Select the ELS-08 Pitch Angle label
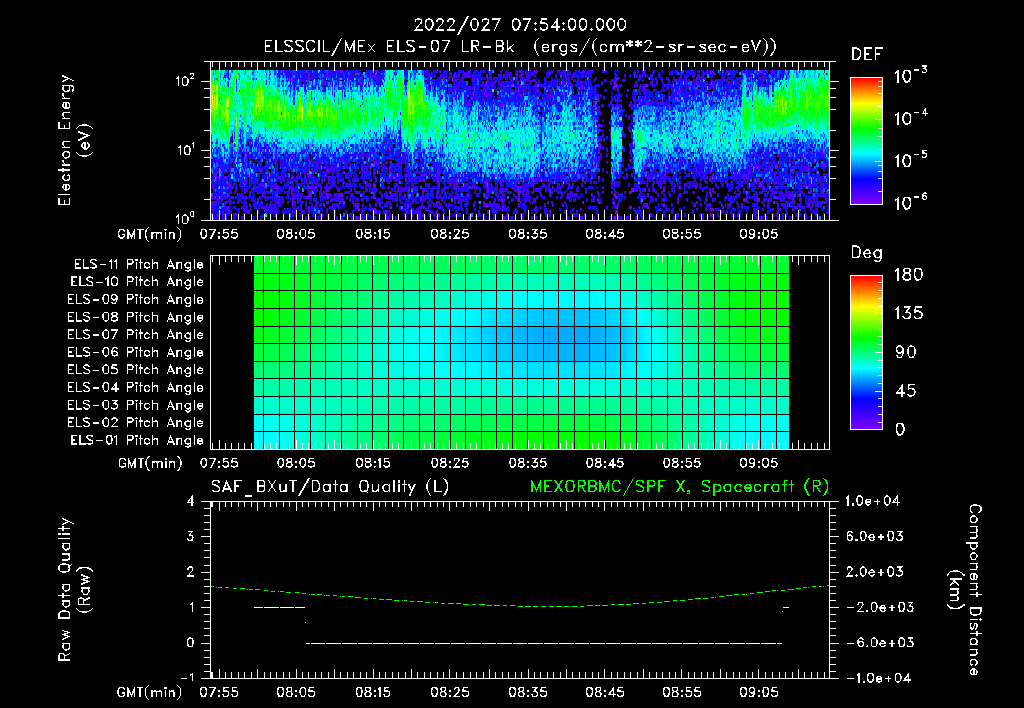Image resolution: width=1024 pixels, height=708 pixels. (135, 317)
